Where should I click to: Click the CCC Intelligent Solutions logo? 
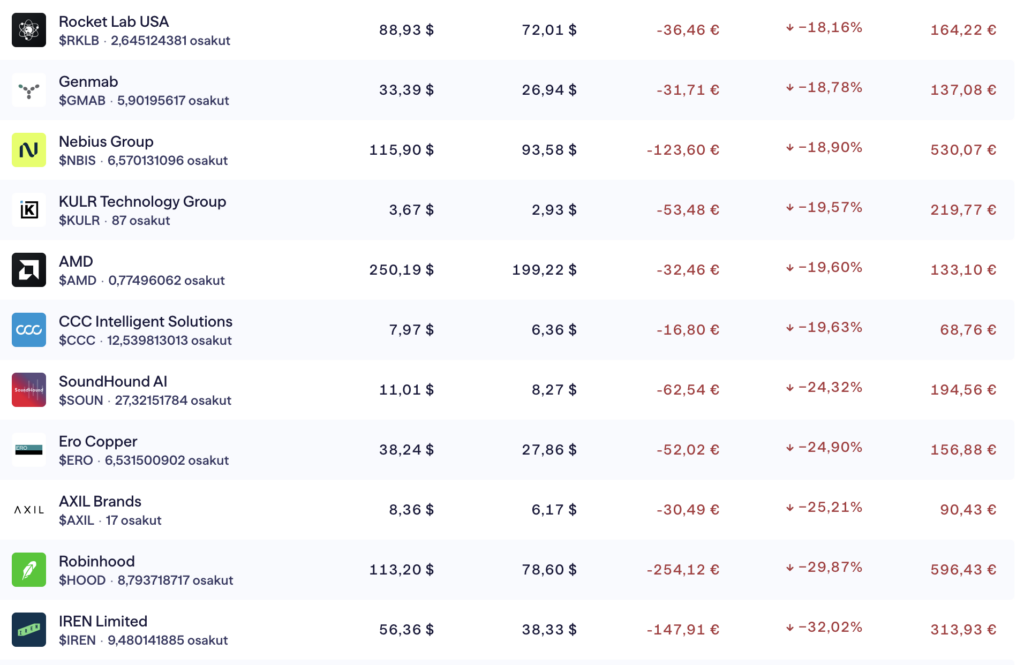pos(29,330)
